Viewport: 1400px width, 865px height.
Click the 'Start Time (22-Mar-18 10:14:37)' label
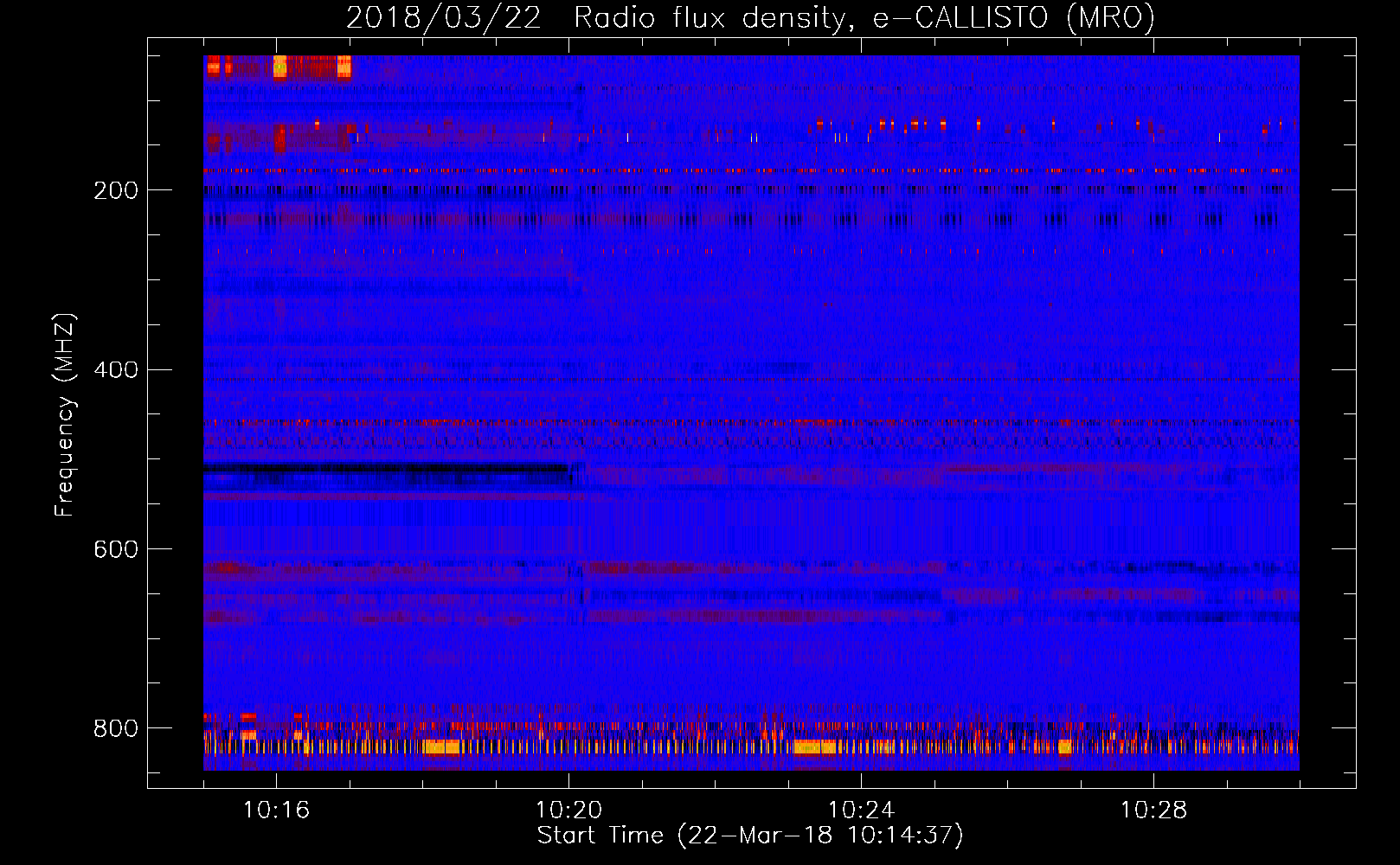pyautogui.click(x=750, y=836)
